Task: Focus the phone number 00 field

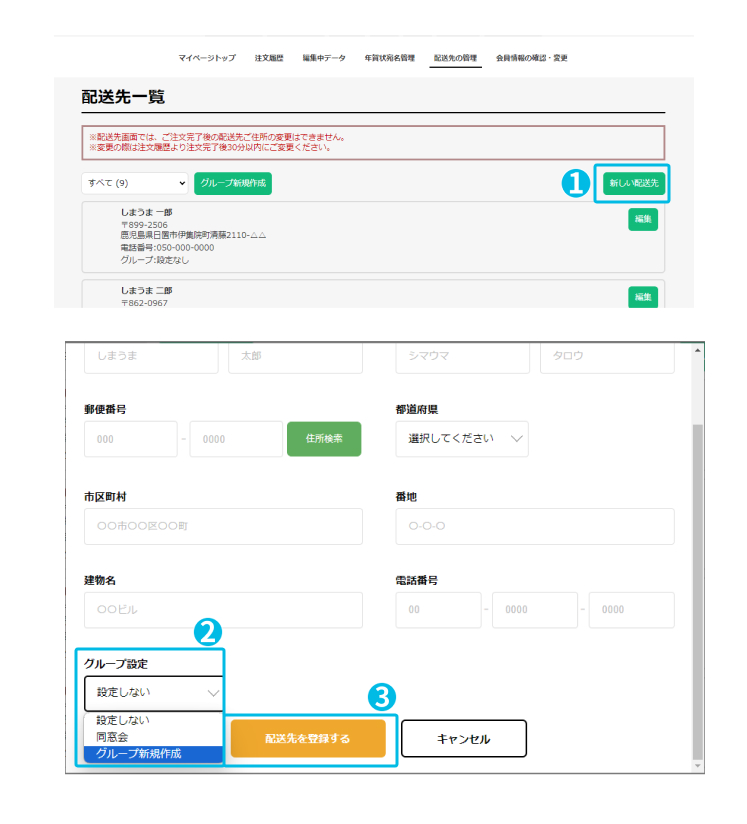Action: tap(438, 610)
